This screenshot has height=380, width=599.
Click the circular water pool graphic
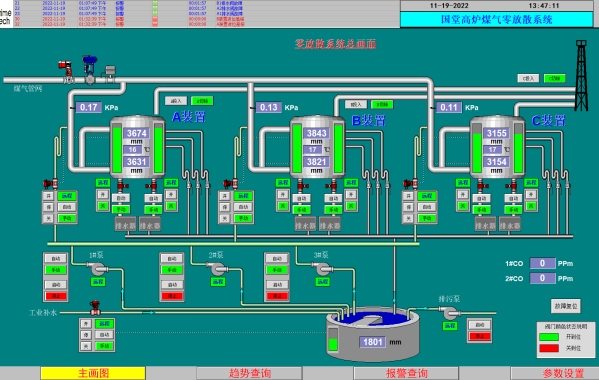tap(373, 334)
